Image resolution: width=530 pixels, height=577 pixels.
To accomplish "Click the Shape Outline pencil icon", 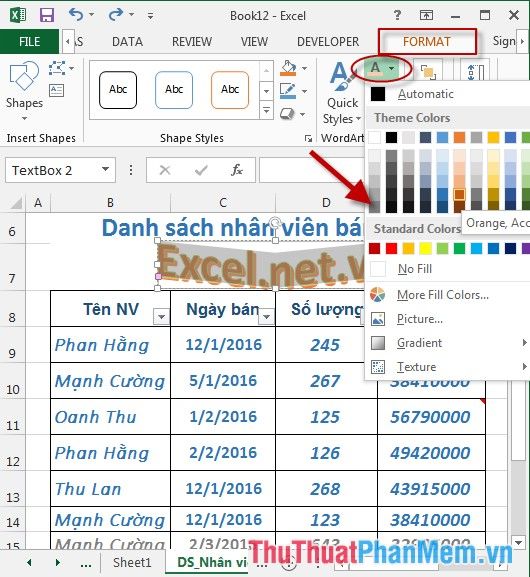I will (288, 91).
